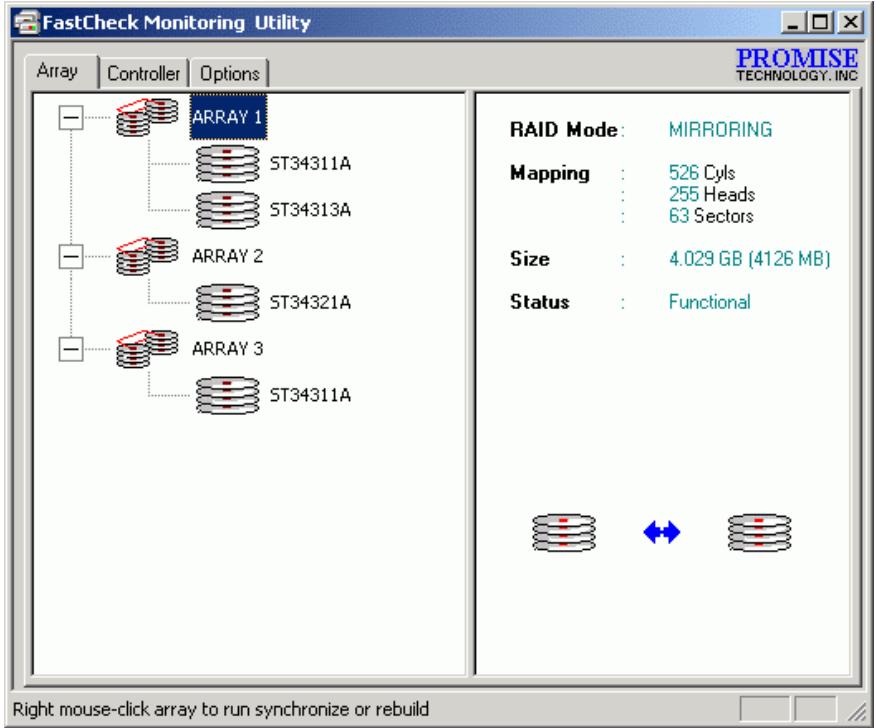Screen dimensions: 876x728
Task: Click the window resize grip corner
Action: (856, 711)
